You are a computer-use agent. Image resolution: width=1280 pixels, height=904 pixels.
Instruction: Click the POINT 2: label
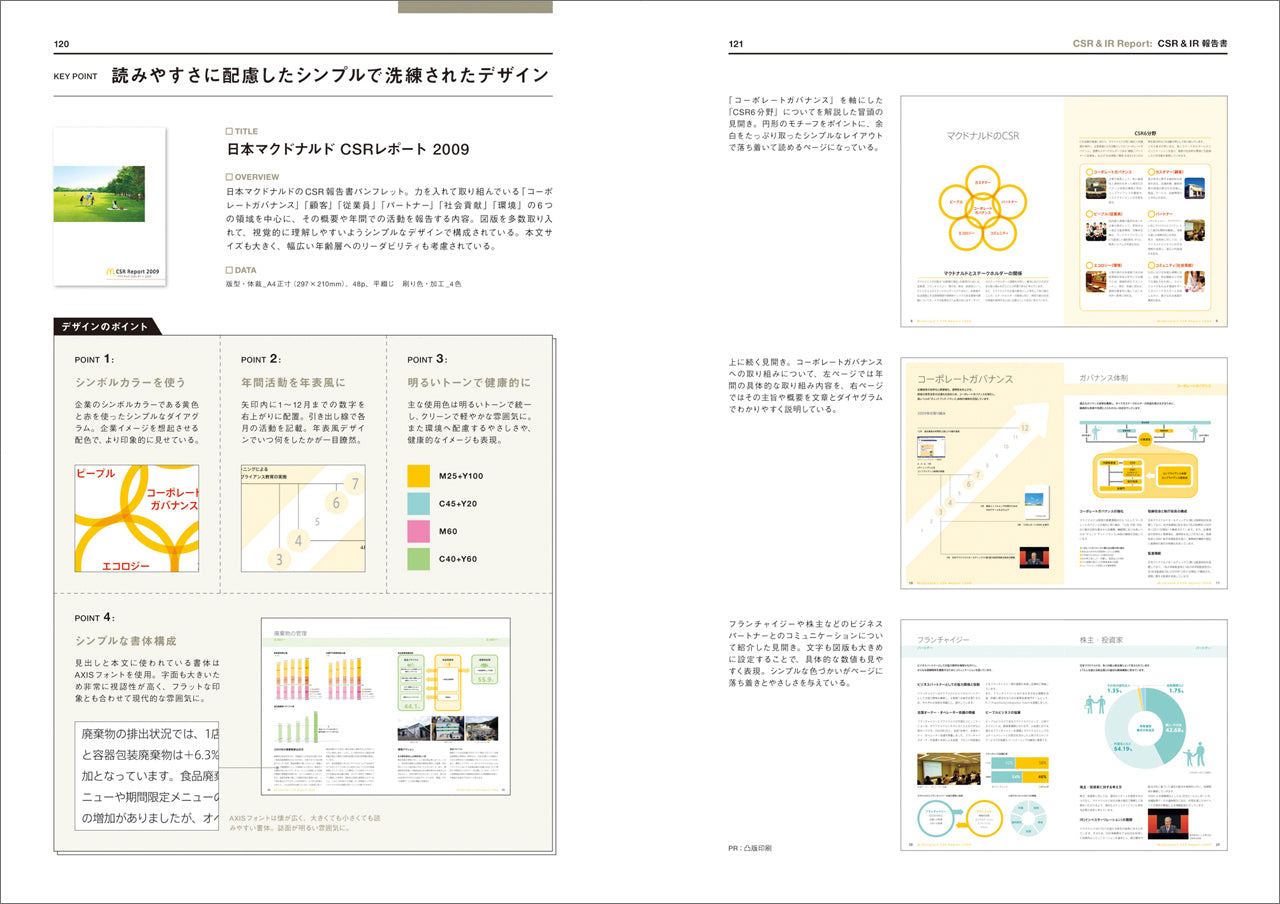point(261,359)
